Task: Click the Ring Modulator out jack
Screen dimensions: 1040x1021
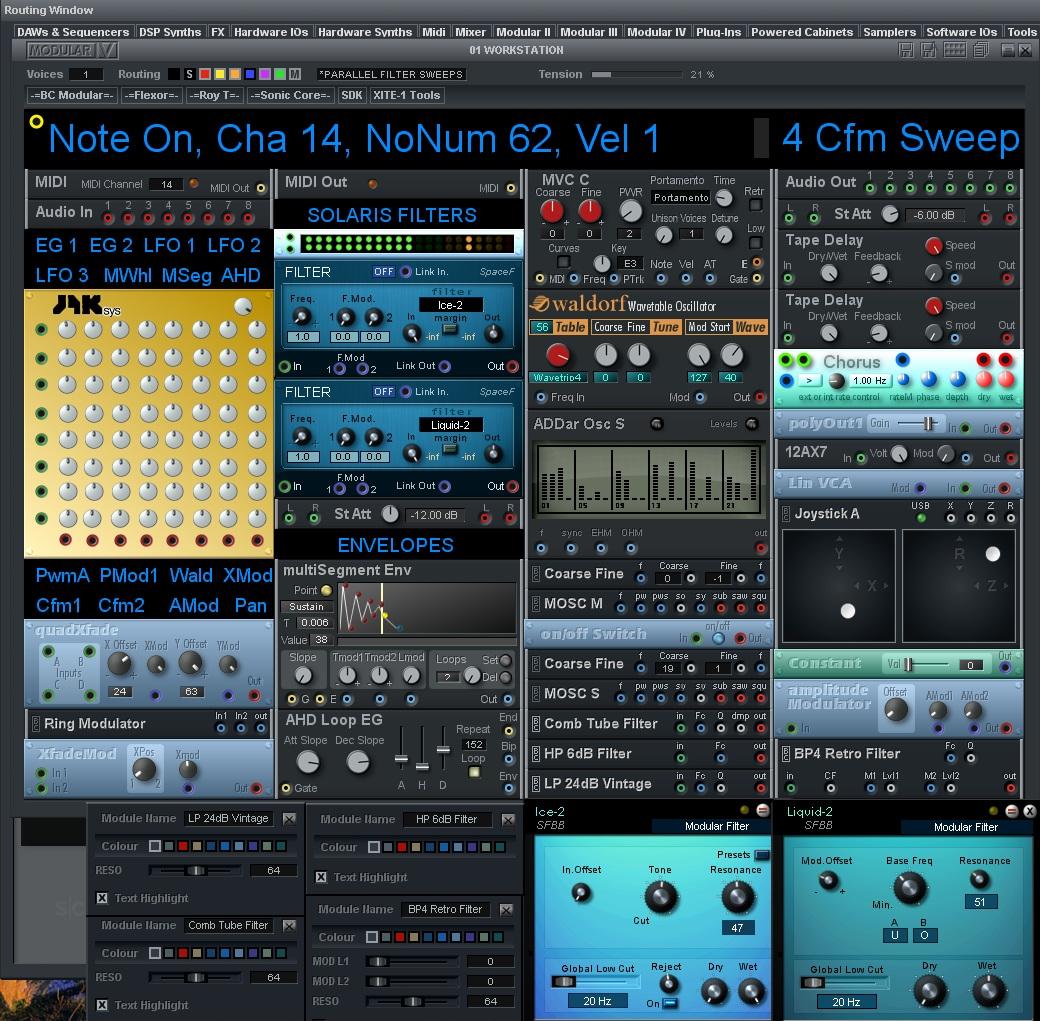Action: click(x=261, y=728)
